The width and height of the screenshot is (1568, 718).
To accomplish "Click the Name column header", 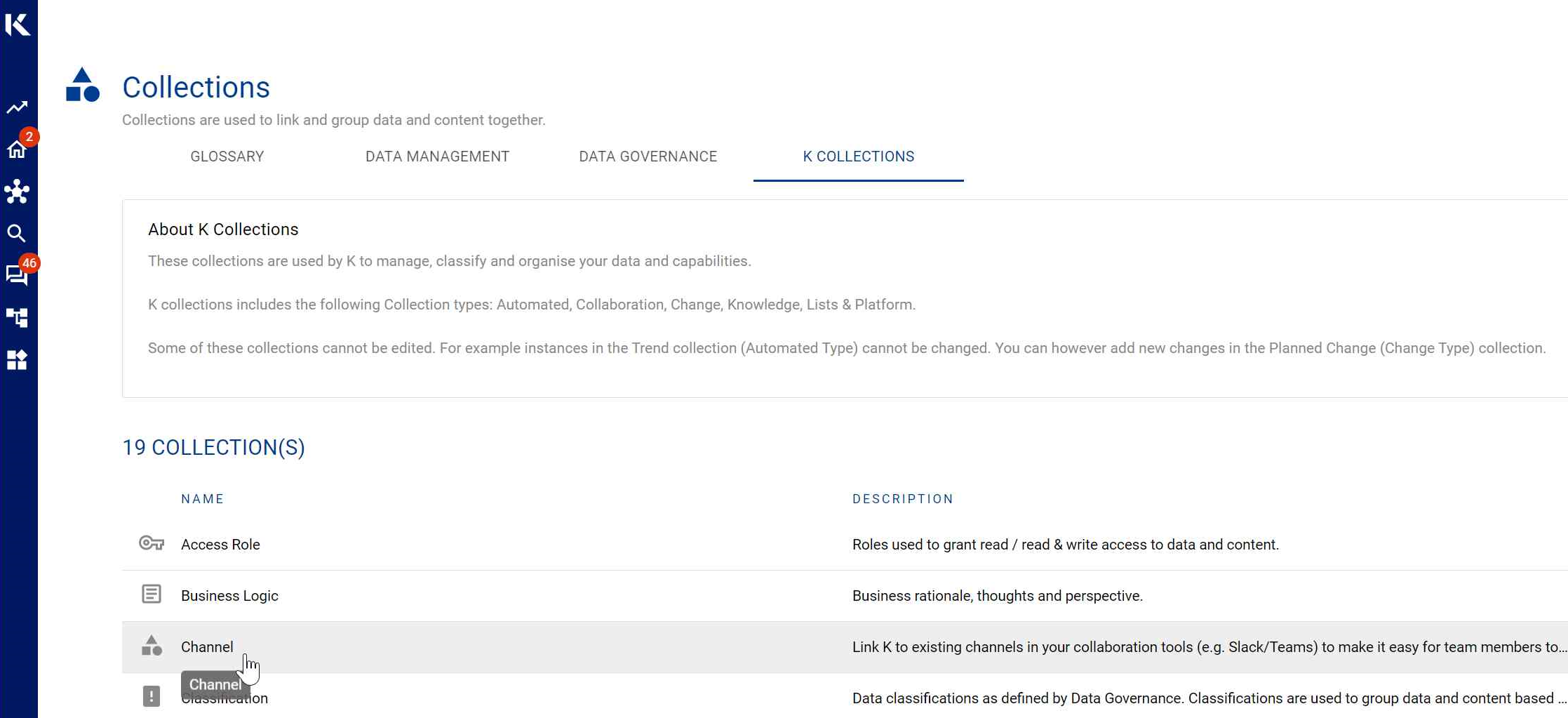I will (x=202, y=499).
